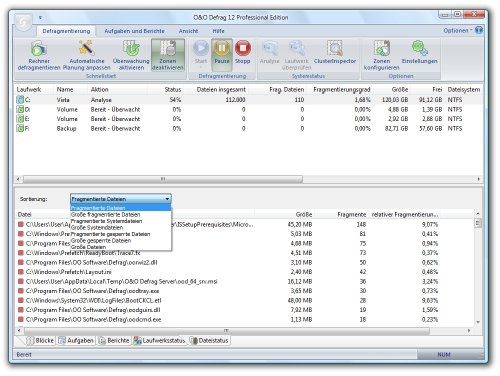Select drive E: icon in list
Viewport: 500px width, 376px height.
pyautogui.click(x=20, y=119)
